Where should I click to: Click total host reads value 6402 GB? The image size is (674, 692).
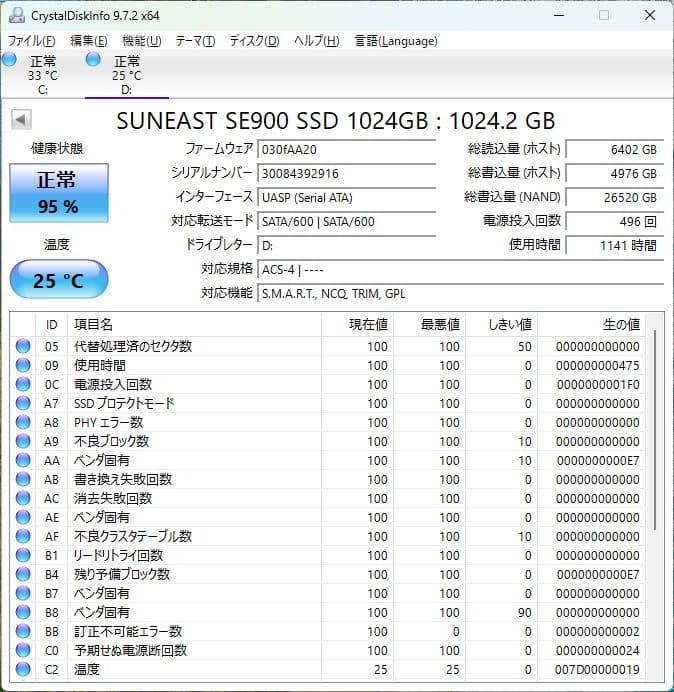click(615, 149)
